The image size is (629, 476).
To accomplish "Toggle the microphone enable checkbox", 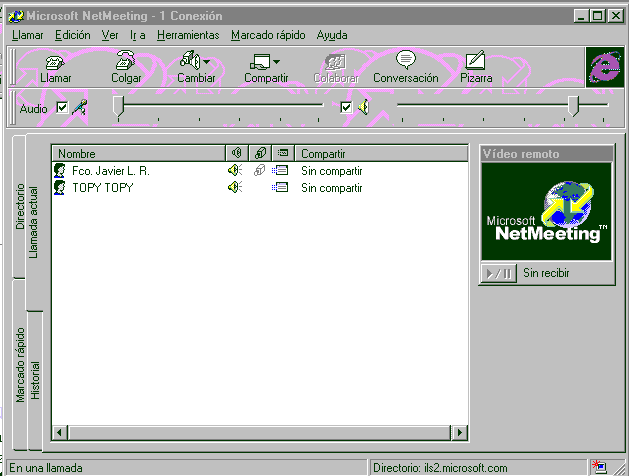I will [x=62, y=107].
